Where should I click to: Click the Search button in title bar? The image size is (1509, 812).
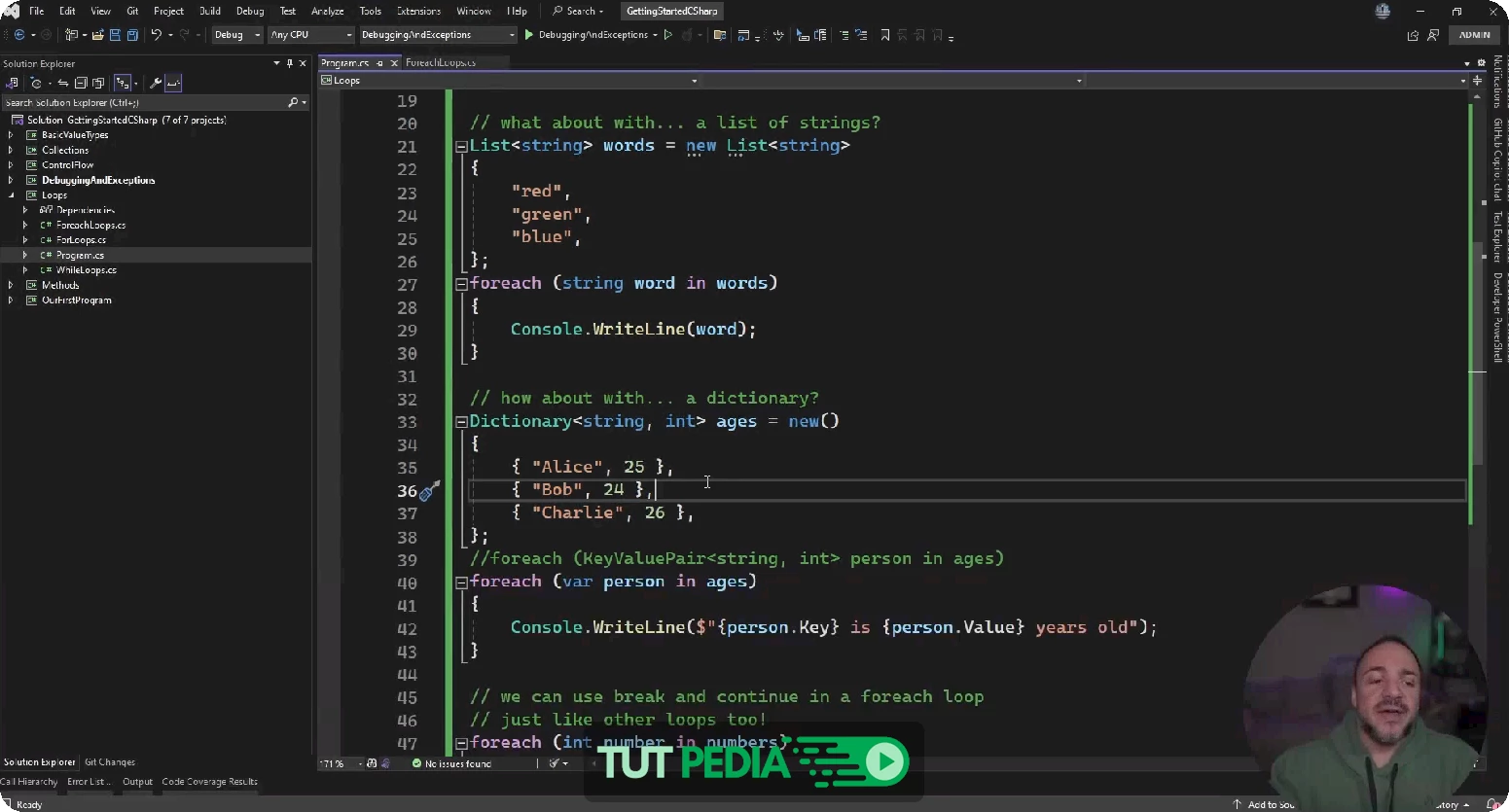(578, 11)
